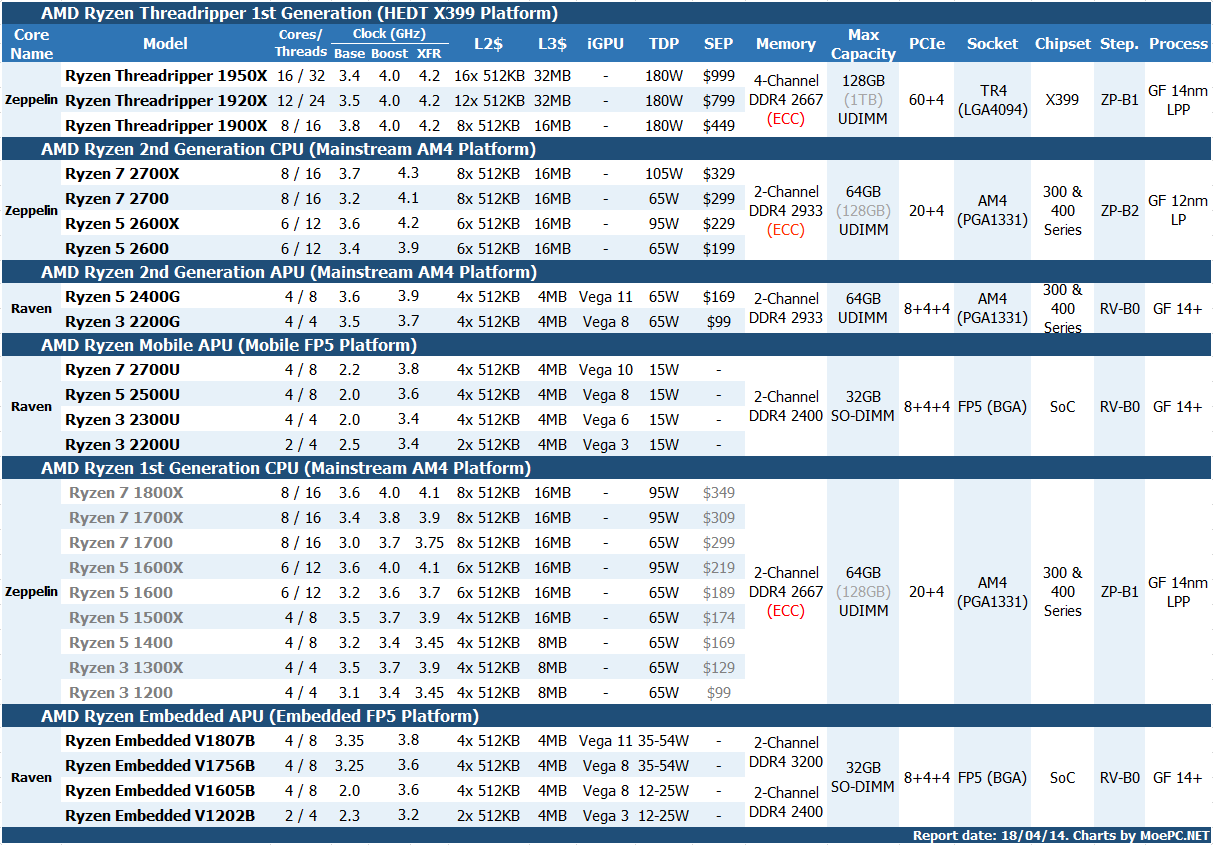Click the Ryzen 5 1600 model name

point(121,593)
